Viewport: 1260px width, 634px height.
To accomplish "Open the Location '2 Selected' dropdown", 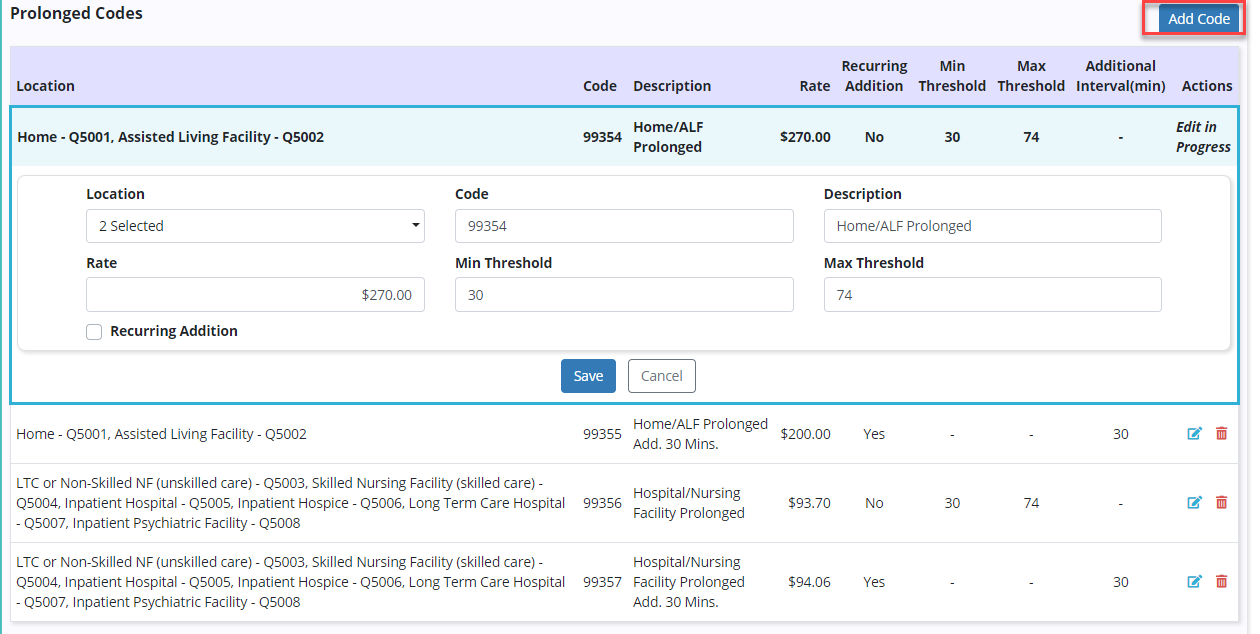I will pyautogui.click(x=255, y=226).
